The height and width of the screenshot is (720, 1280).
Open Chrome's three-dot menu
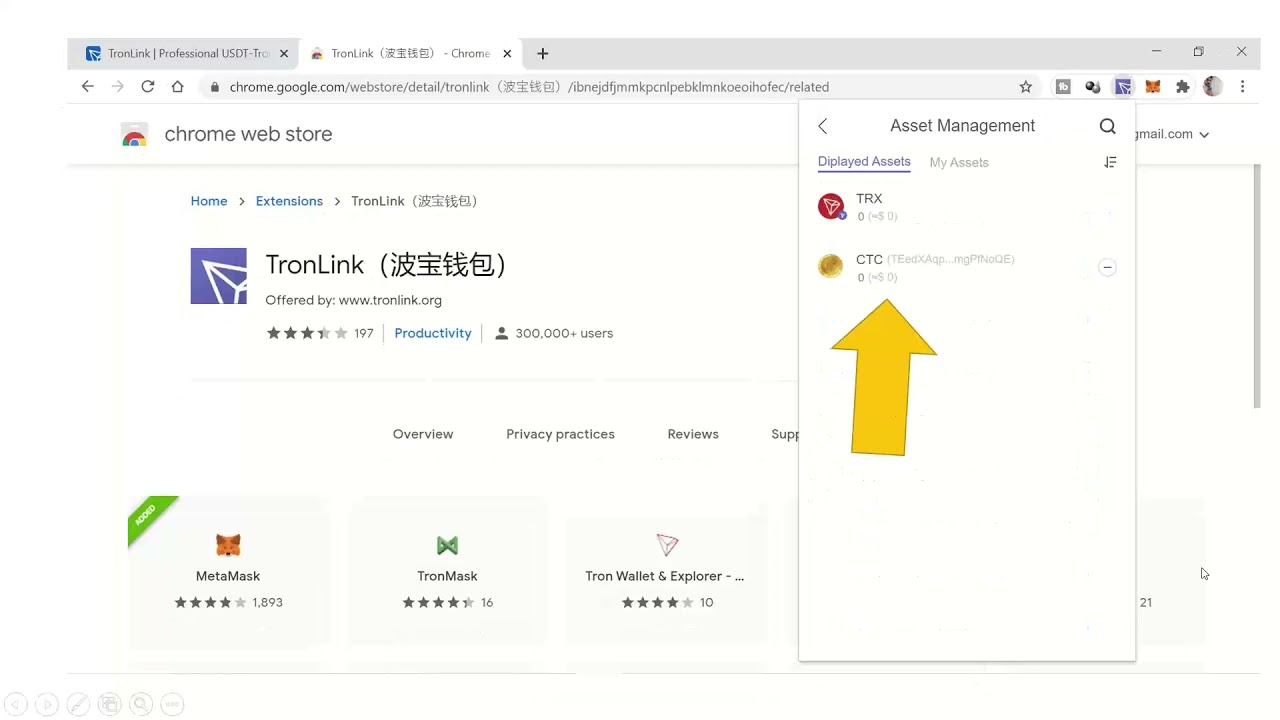pos(1242,87)
